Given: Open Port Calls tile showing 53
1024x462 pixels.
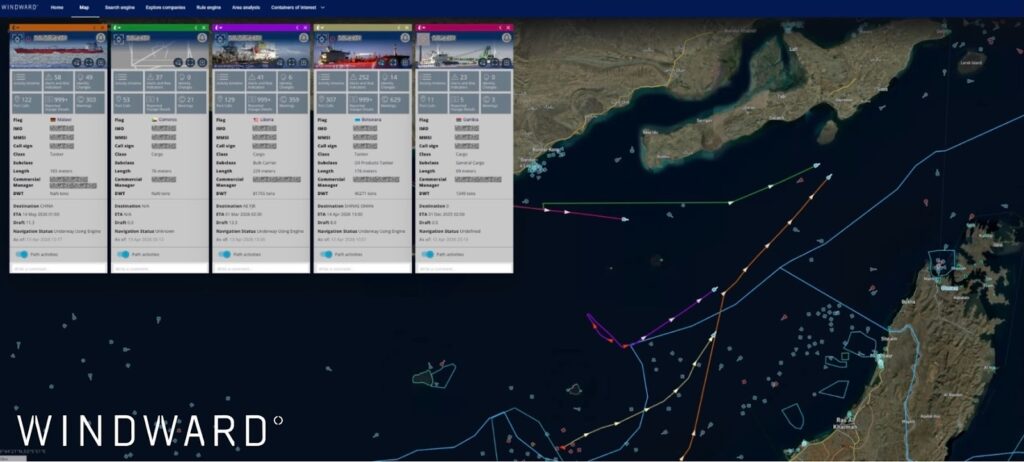Looking at the screenshot, I should pos(128,103).
